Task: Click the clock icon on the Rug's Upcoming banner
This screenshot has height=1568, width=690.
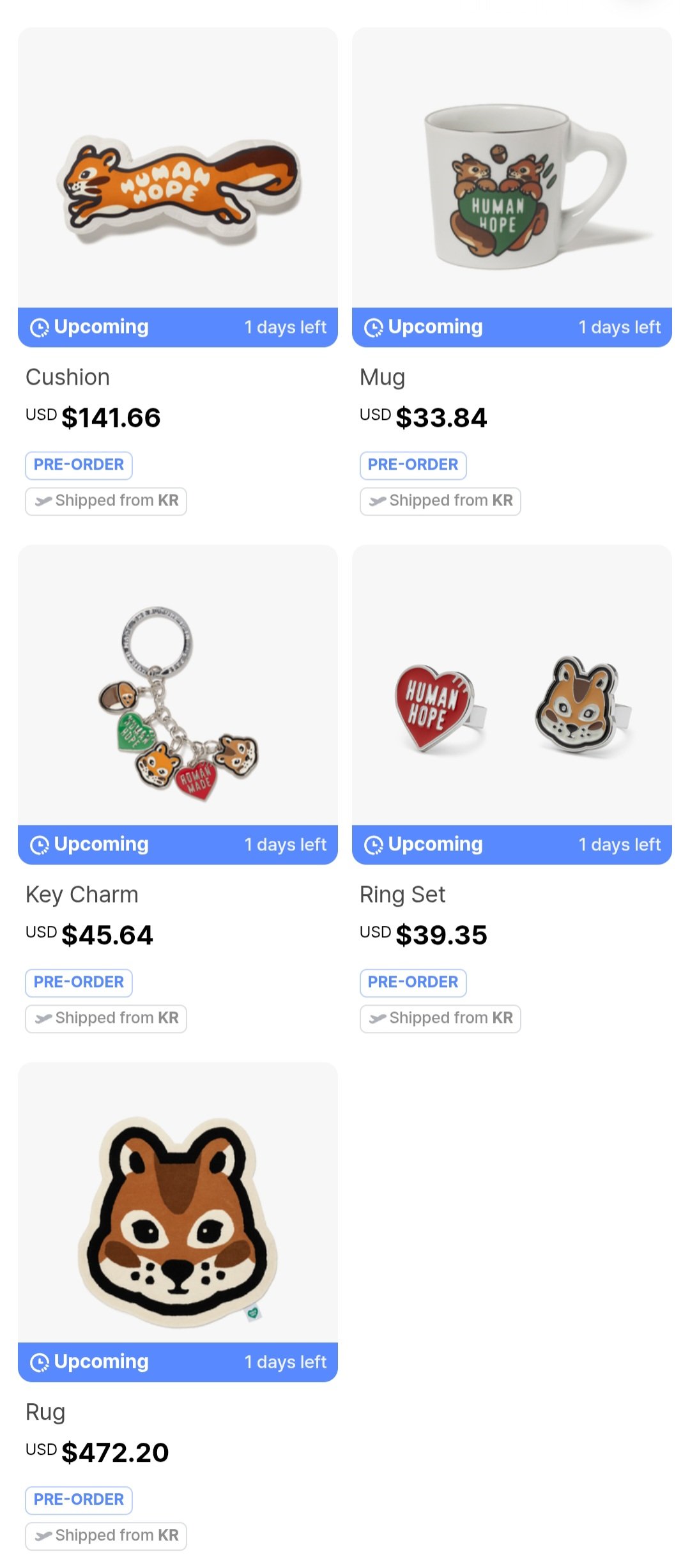Action: click(41, 1362)
